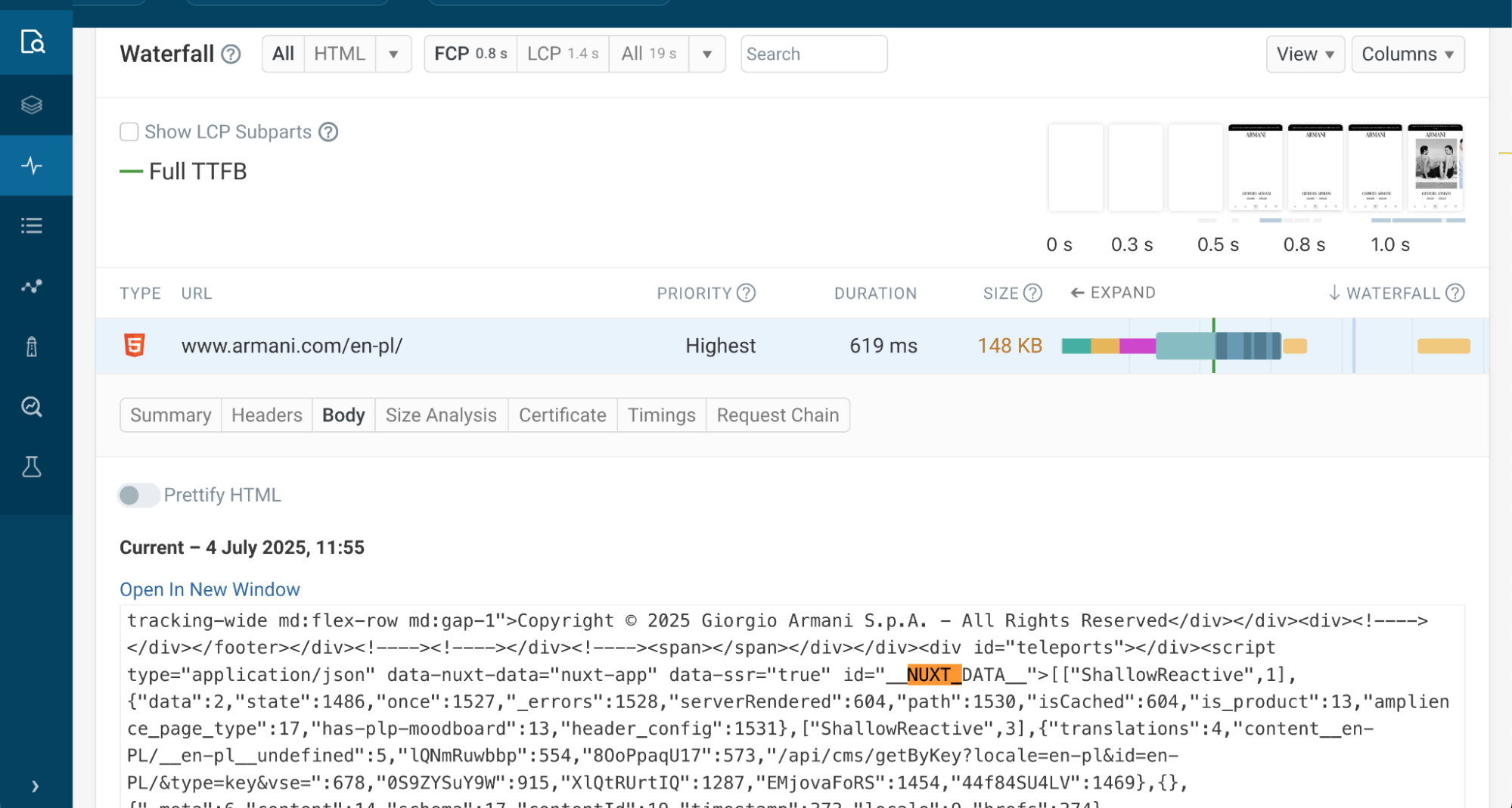
Task: Switch to the Request Chain tab
Action: click(778, 415)
